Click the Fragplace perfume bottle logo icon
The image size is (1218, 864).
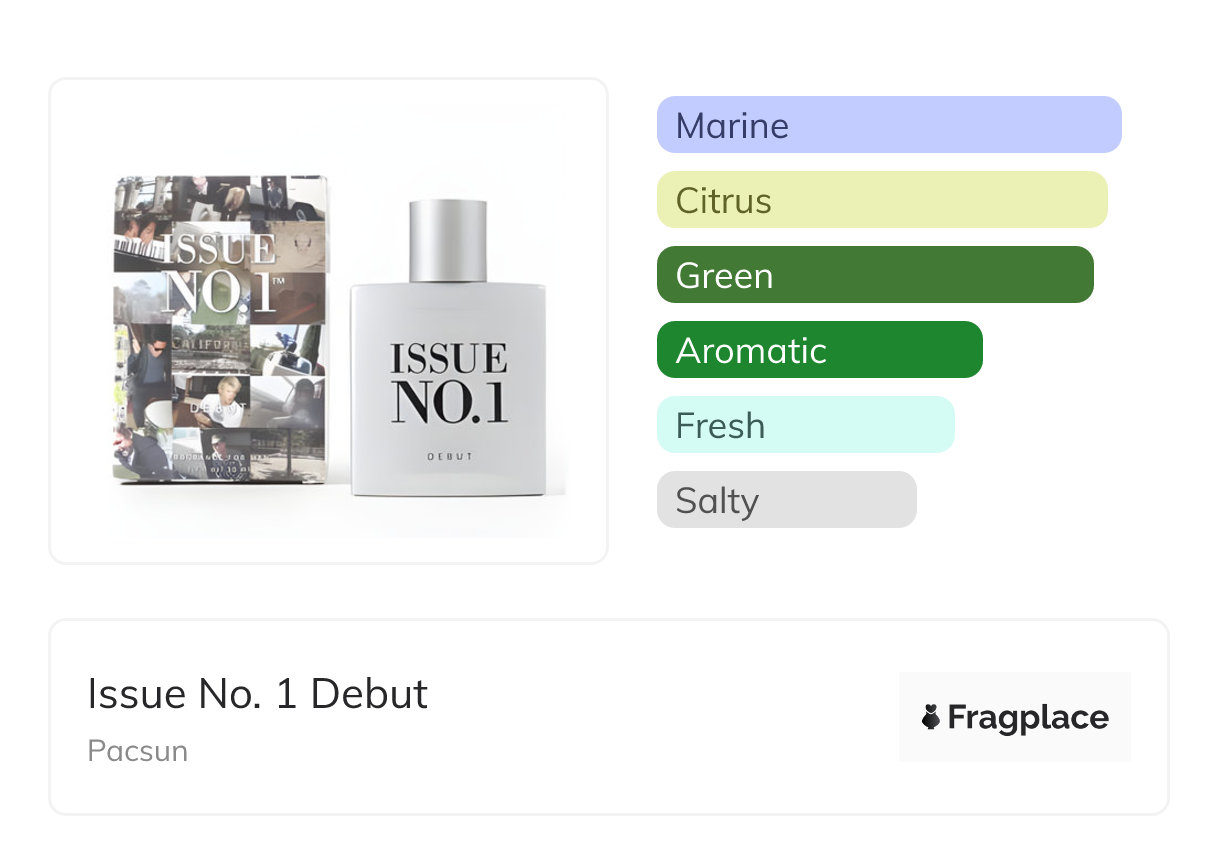point(931,717)
